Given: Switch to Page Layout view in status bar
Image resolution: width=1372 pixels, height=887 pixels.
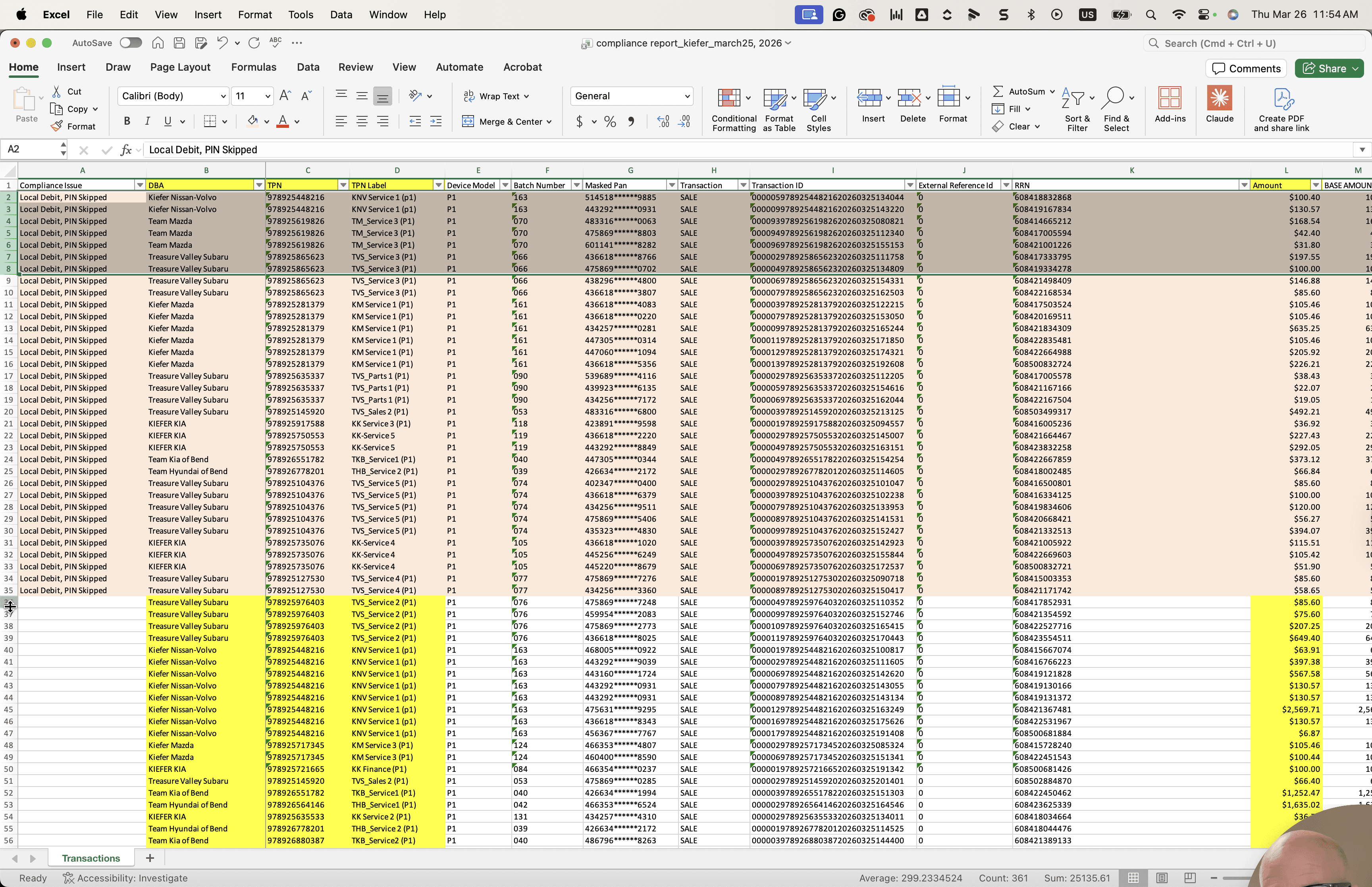Looking at the screenshot, I should (1161, 878).
